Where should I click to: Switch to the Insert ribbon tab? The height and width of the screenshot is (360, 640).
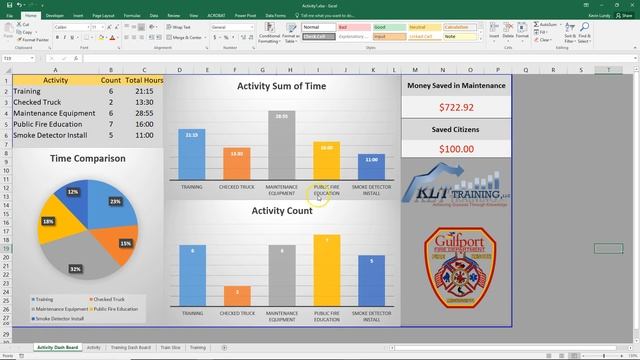pos(78,16)
